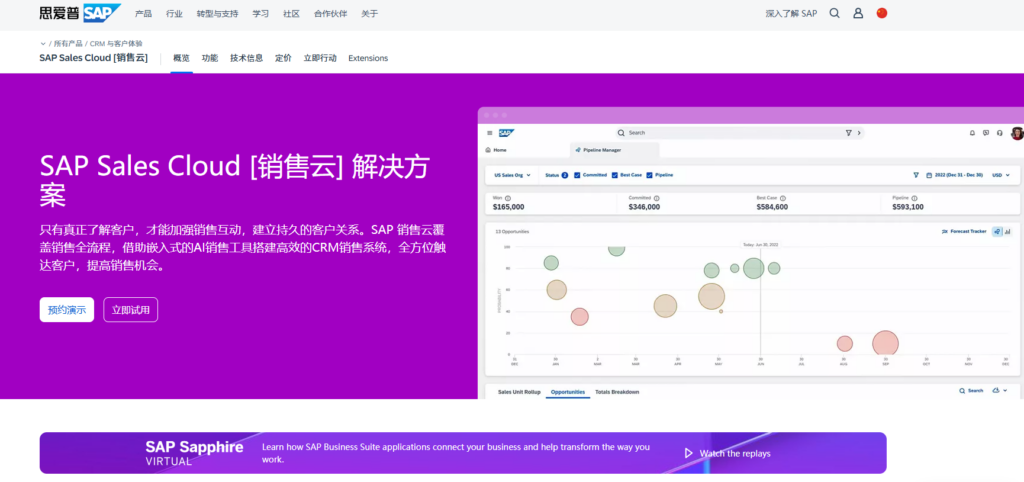The height and width of the screenshot is (482, 1024).
Task: Click the filter funnel in the dashboard search bar
Action: 848,133
